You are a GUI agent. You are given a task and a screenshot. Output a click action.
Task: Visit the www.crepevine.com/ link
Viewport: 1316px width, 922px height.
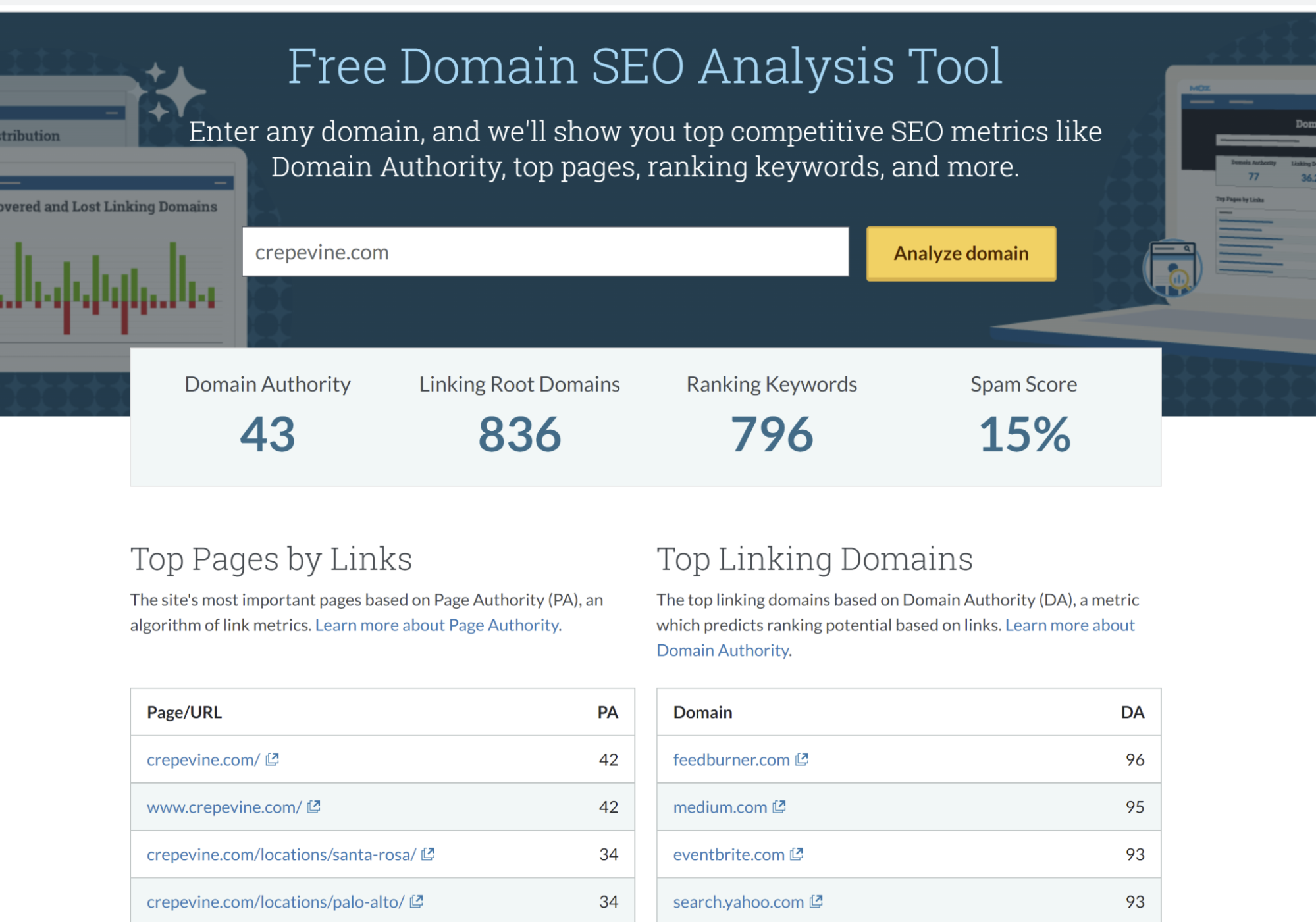224,807
